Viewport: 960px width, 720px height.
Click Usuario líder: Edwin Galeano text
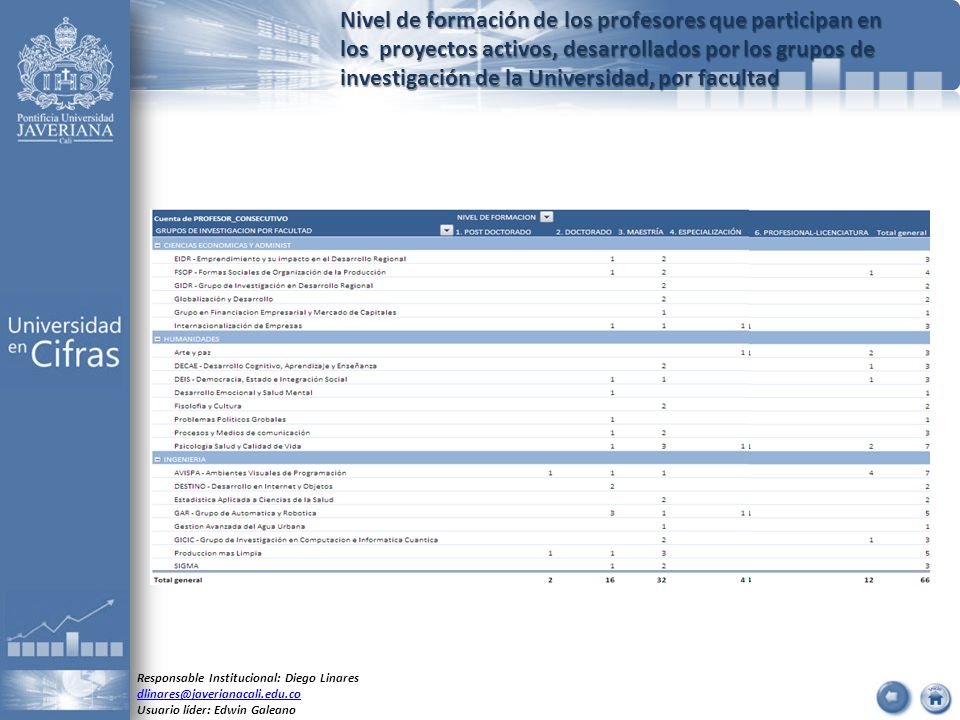(x=216, y=710)
